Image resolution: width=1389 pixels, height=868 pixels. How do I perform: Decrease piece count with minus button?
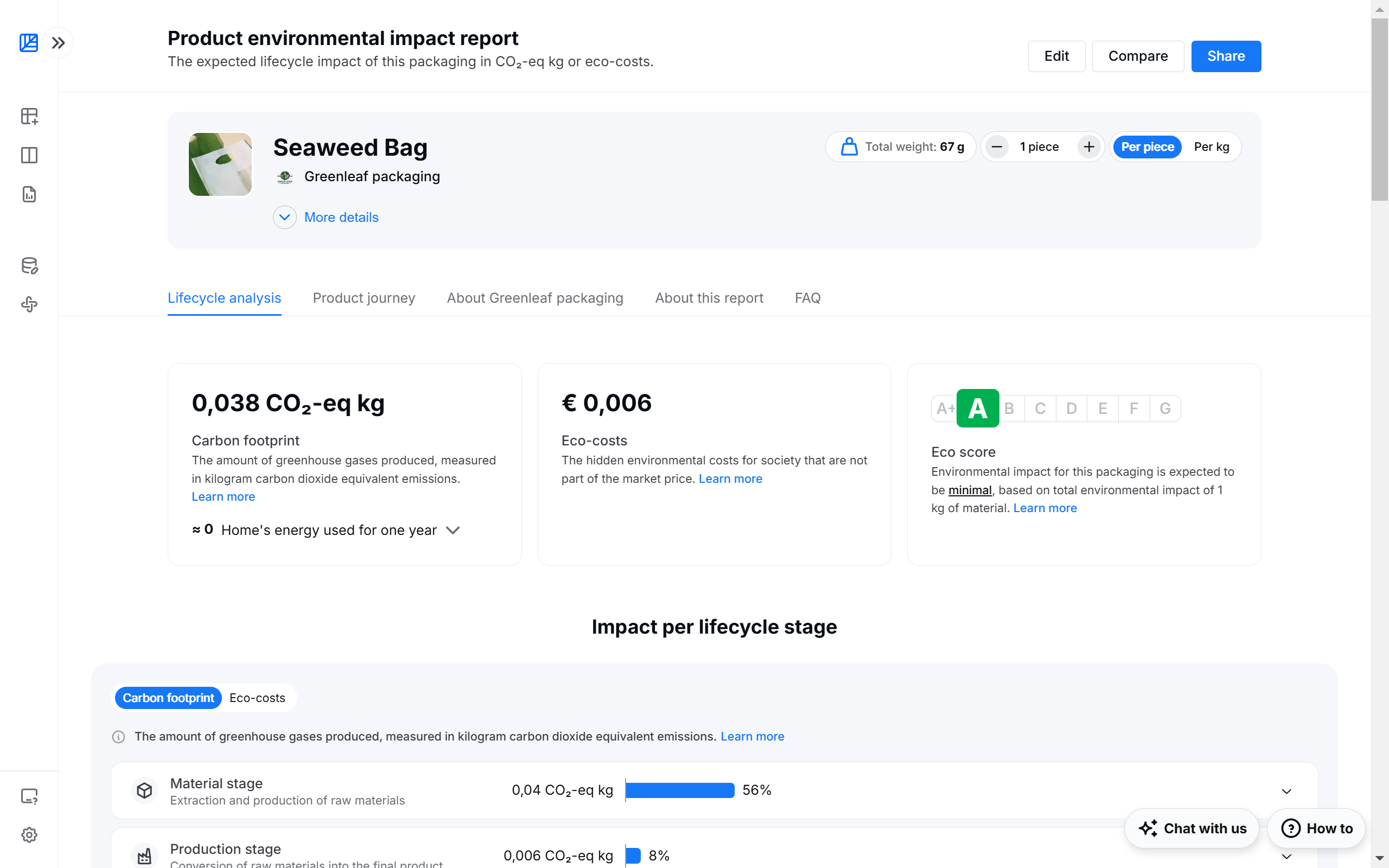click(997, 147)
